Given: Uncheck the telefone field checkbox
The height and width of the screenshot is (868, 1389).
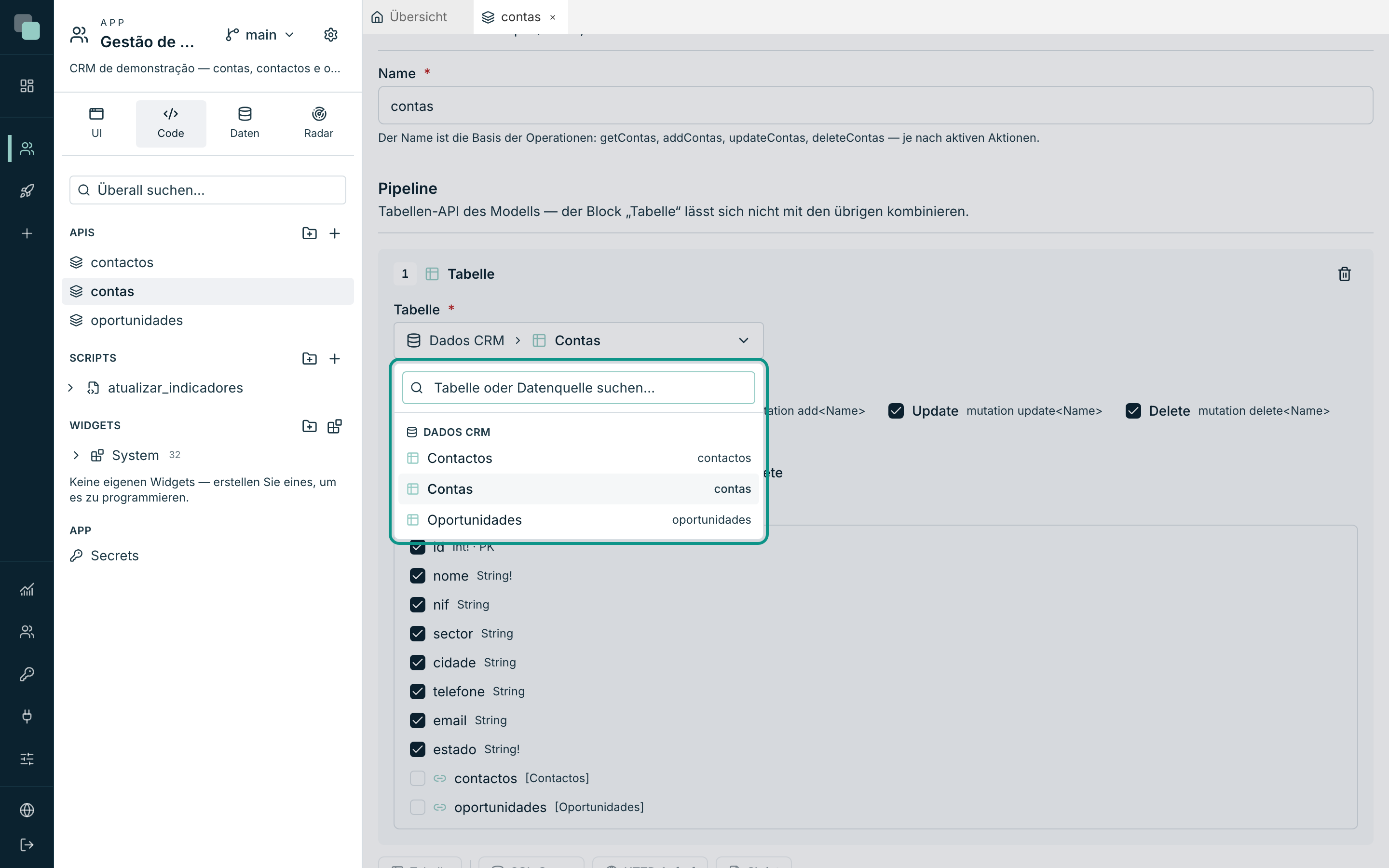Looking at the screenshot, I should [417, 691].
